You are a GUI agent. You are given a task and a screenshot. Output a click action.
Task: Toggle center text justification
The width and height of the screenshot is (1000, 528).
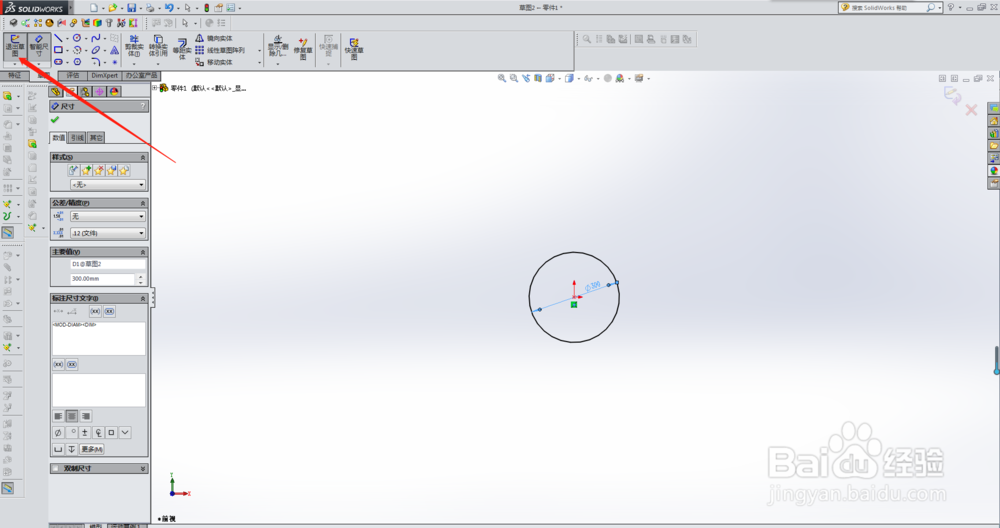click(72, 416)
